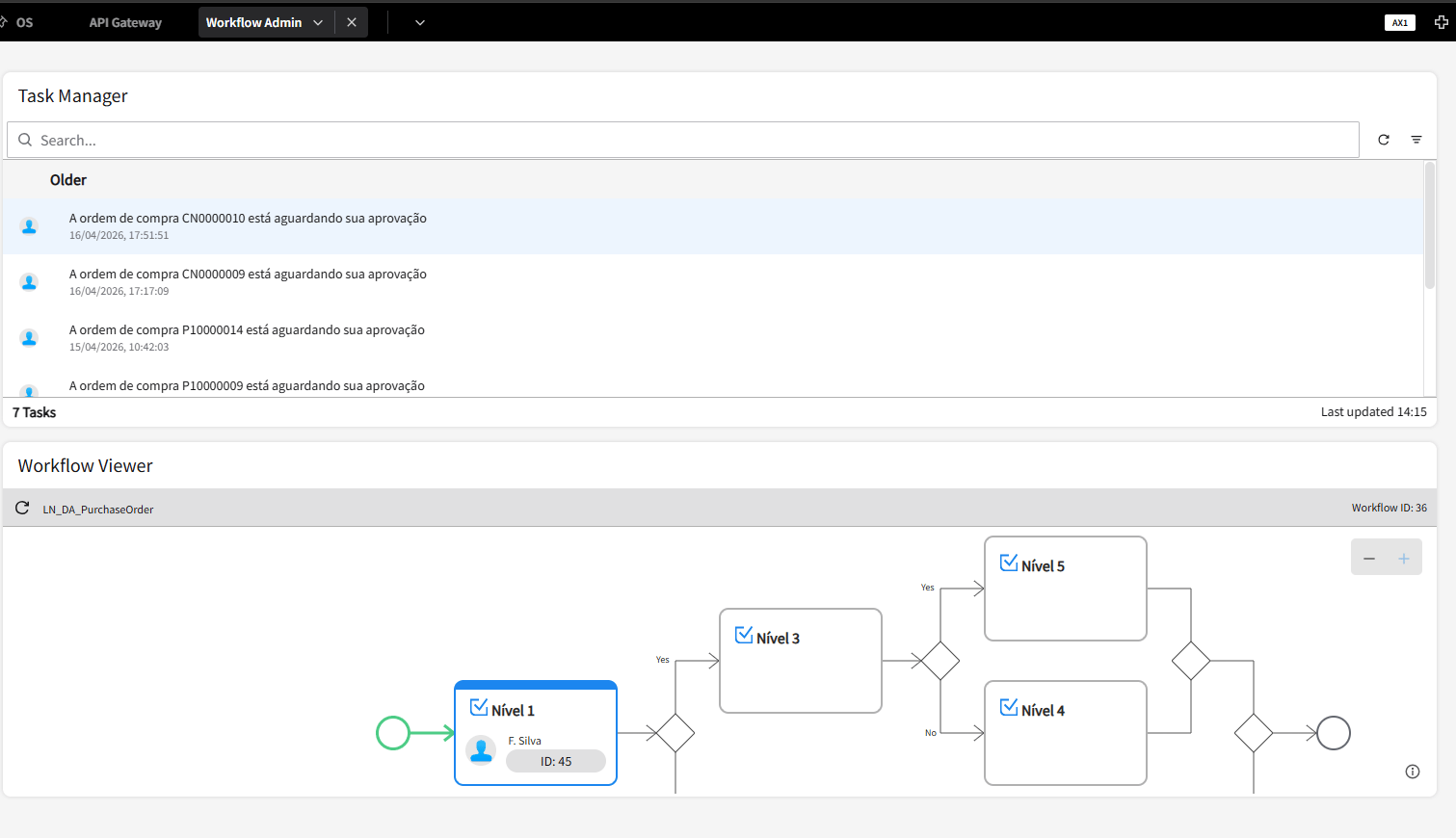Click the task check icon on Nível 5
This screenshot has width=1456, height=838.
coord(1009,563)
